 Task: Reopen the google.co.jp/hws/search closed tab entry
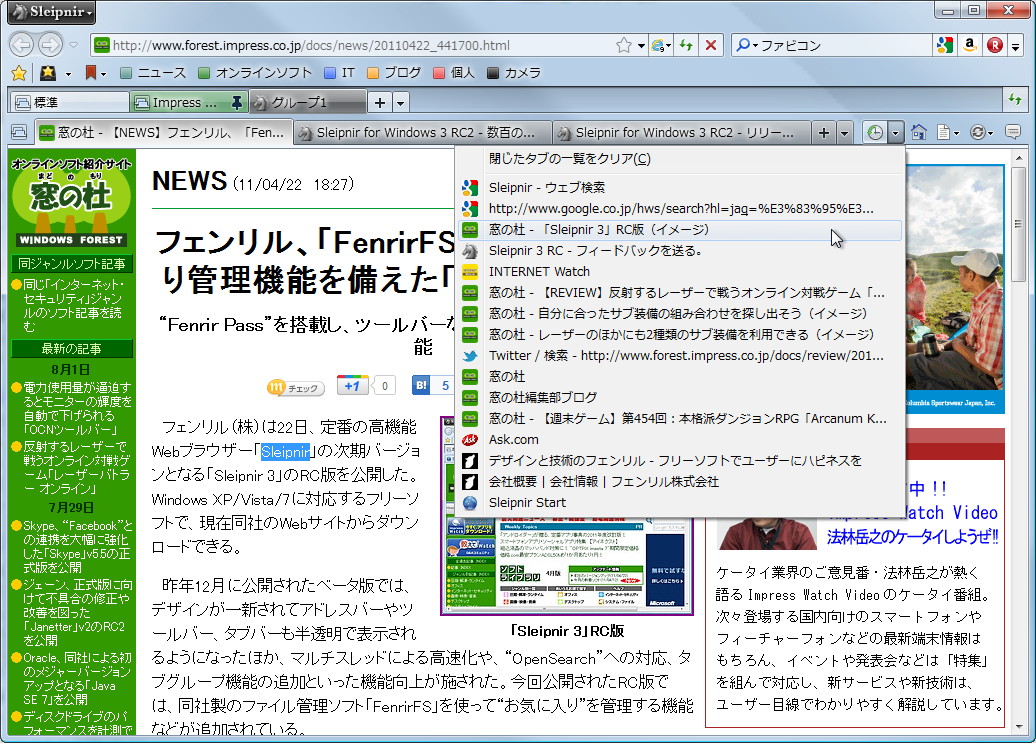tap(679, 209)
